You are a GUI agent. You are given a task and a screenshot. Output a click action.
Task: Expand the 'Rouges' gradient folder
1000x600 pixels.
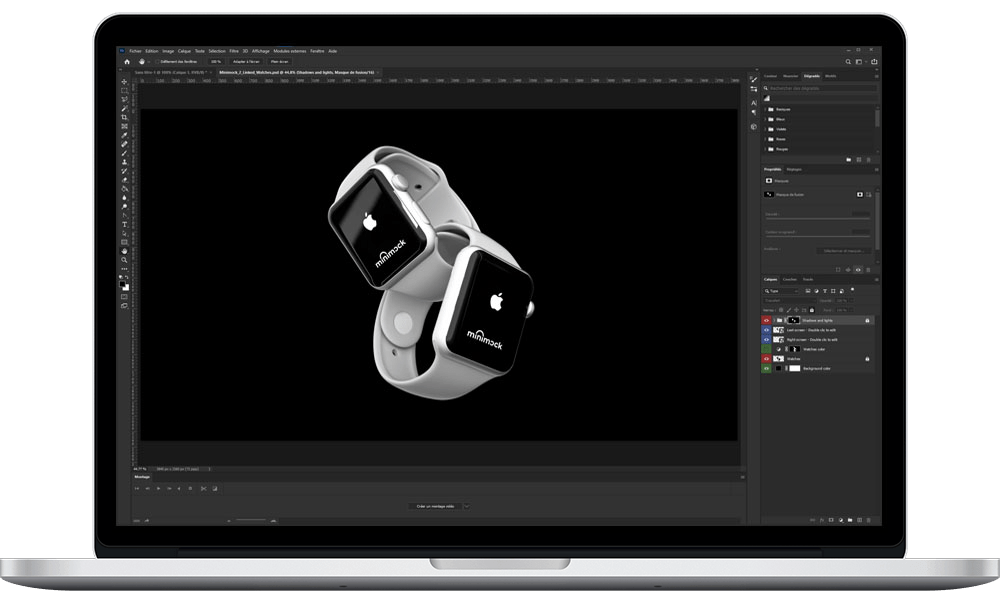click(x=765, y=149)
